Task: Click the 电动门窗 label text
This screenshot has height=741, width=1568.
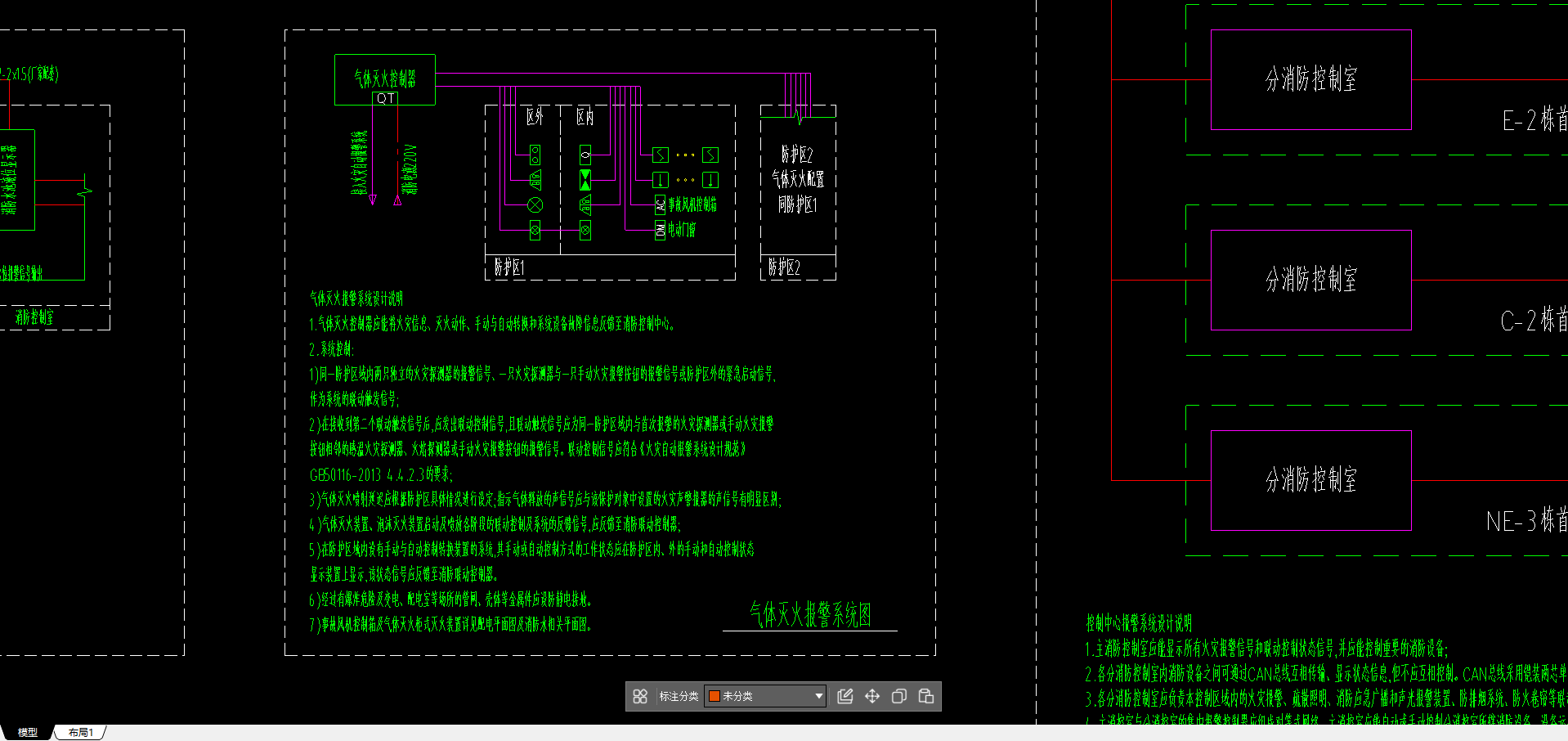Action: (x=682, y=230)
